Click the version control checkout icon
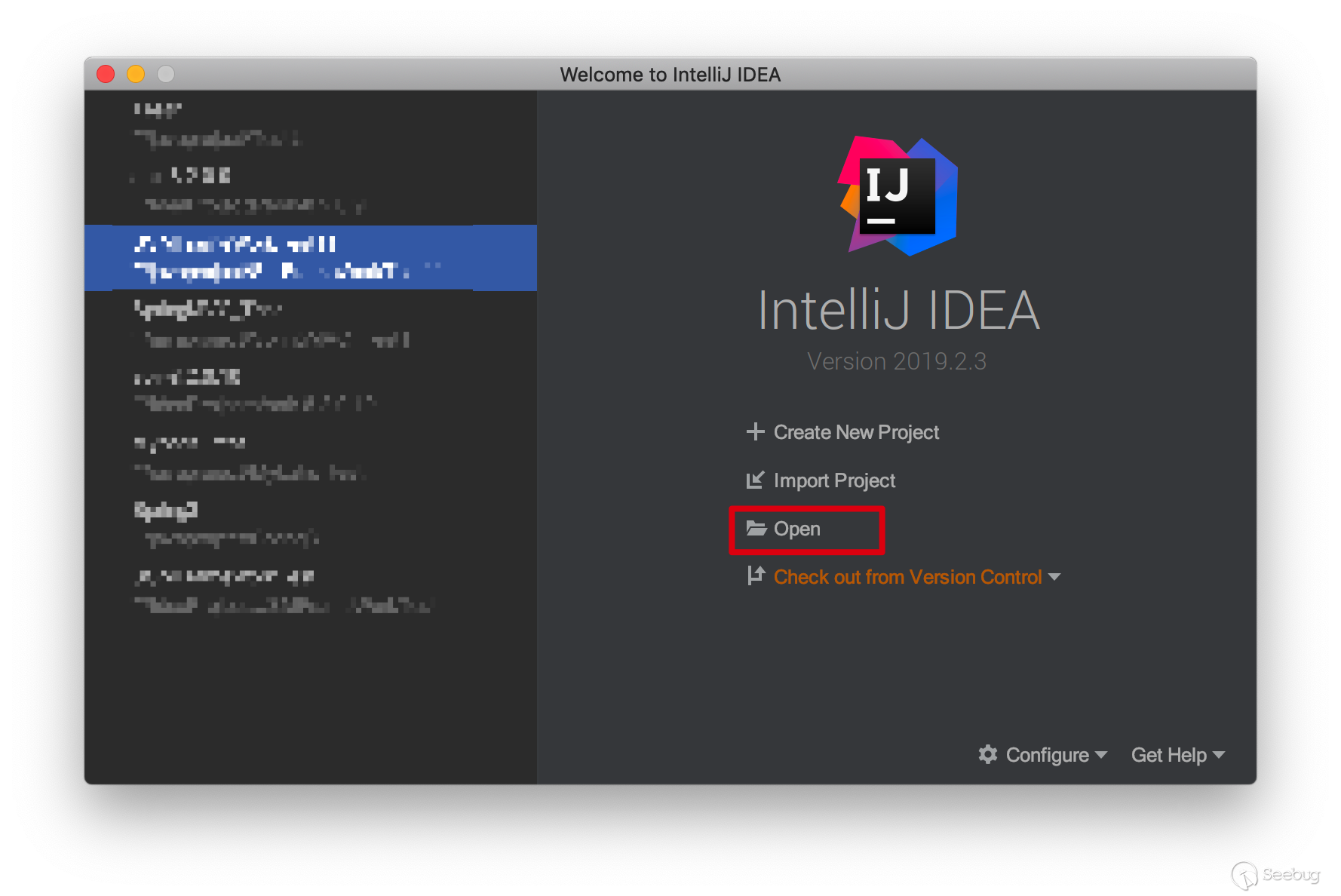The height and width of the screenshot is (896, 1341). pos(756,576)
